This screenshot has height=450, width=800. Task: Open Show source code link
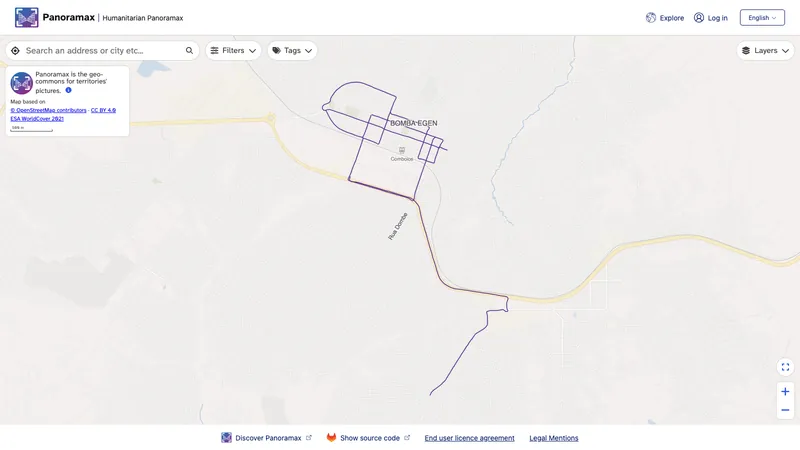(370, 438)
